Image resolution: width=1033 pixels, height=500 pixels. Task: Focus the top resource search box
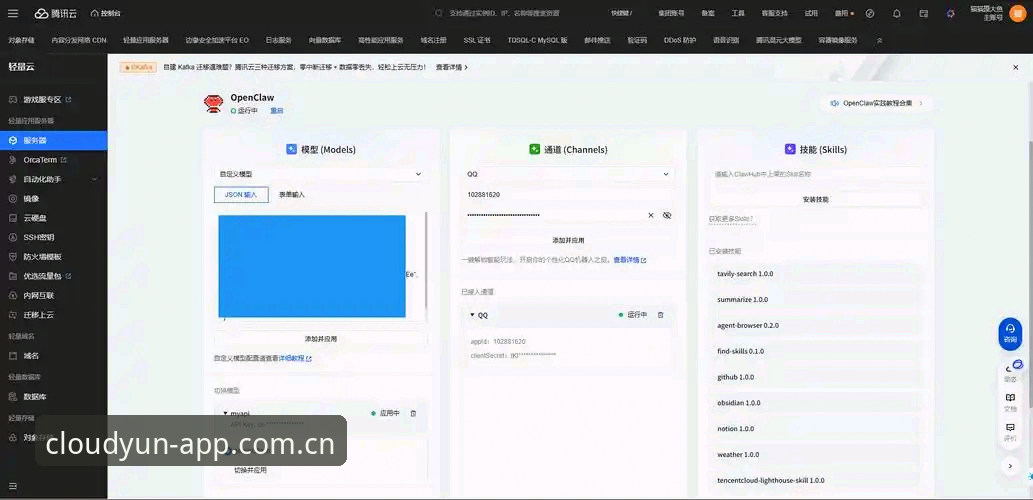click(504, 13)
